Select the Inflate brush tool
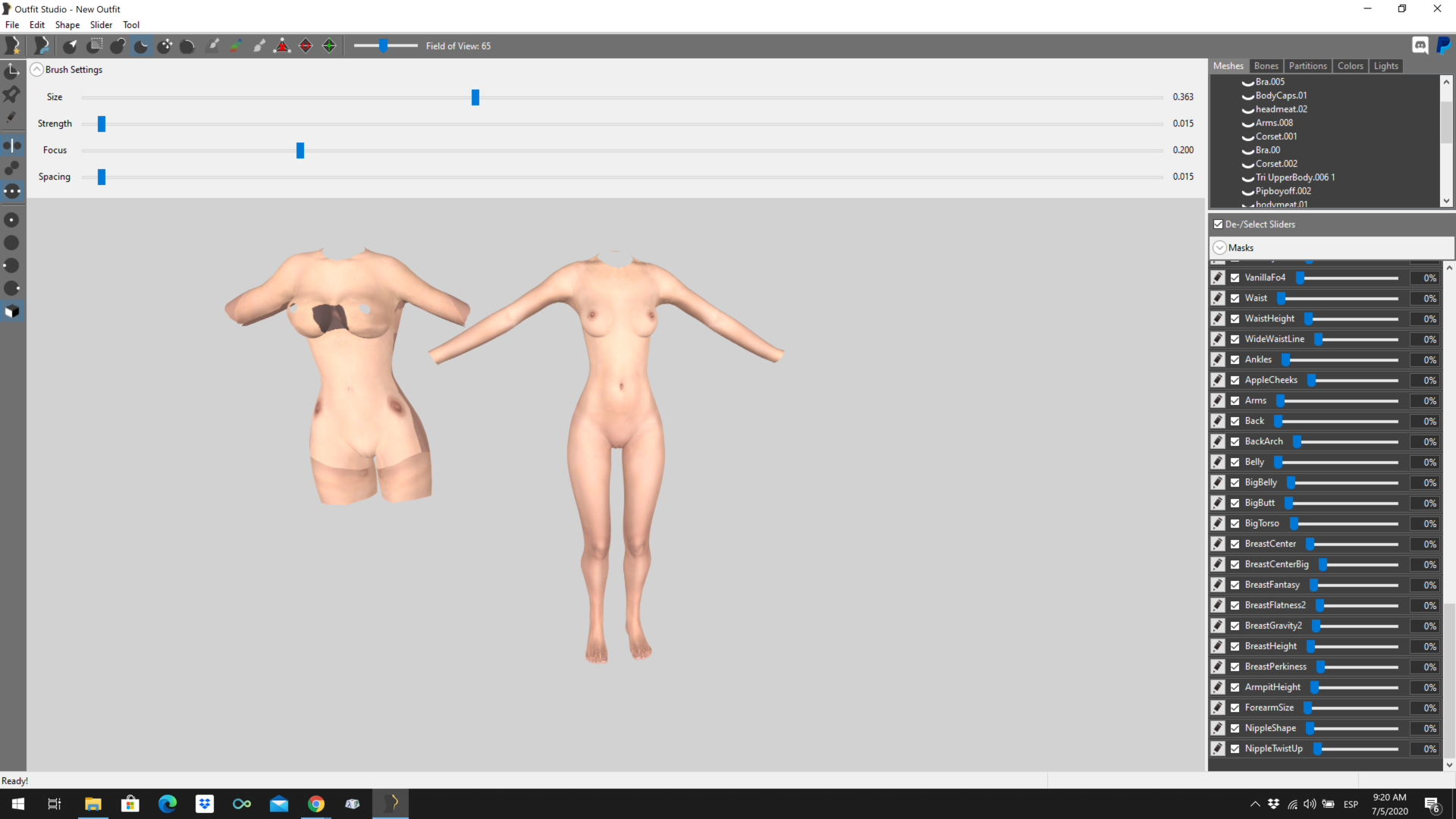Viewport: 1456px width, 819px height. [118, 46]
